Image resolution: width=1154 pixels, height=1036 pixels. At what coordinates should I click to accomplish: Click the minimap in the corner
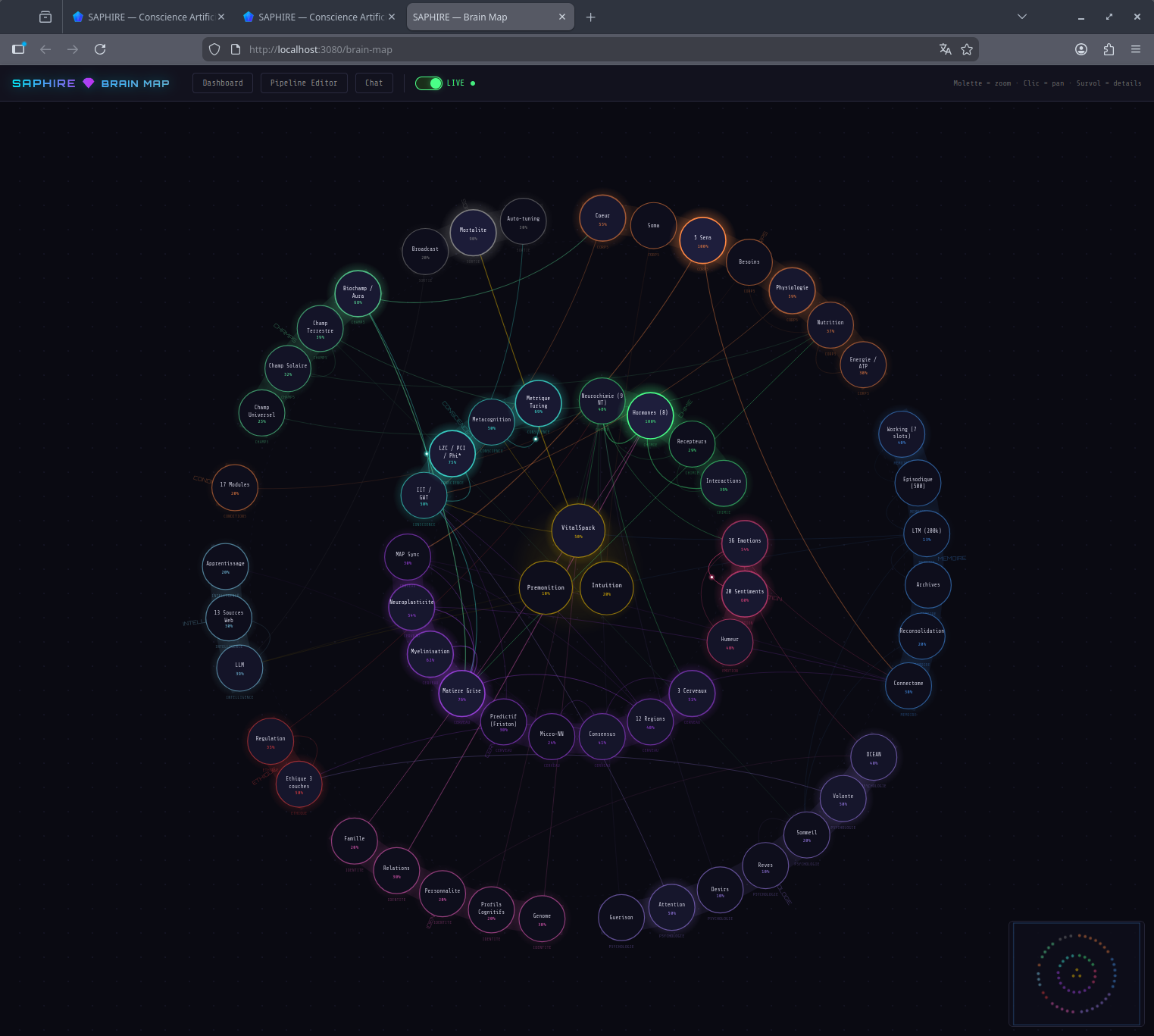[1076, 974]
